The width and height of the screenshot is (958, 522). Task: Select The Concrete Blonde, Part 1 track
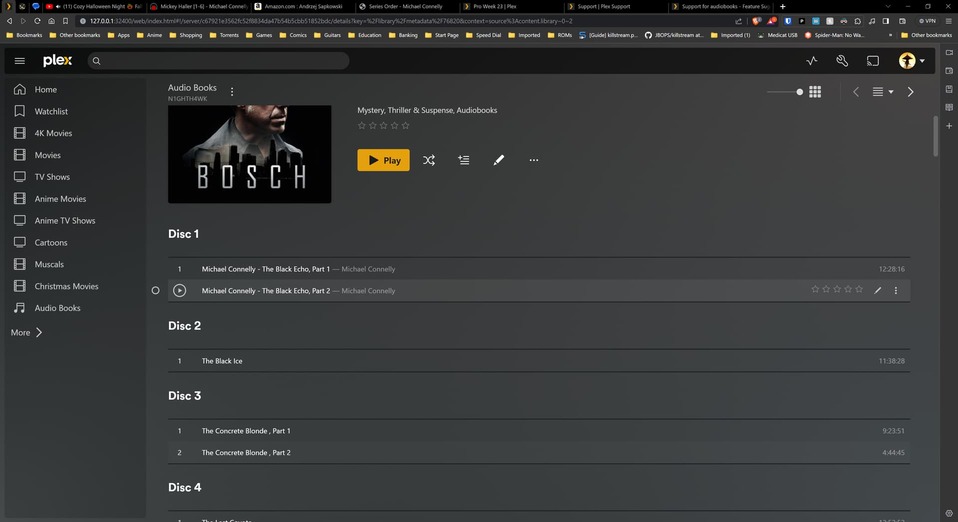539,431
